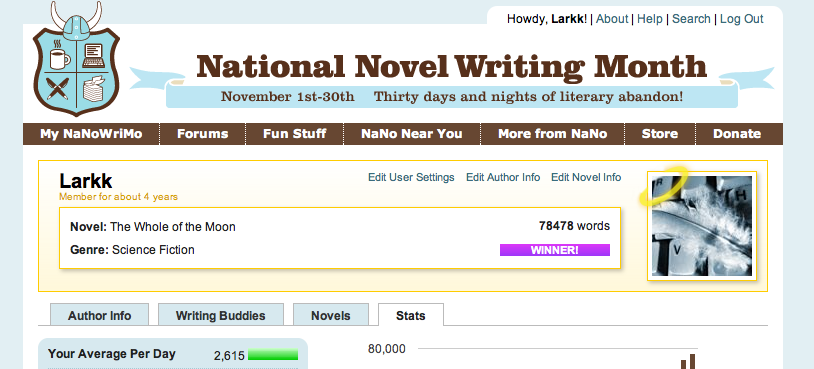Click the November 1st-30th banner text
The width and height of the screenshot is (814, 369).
[x=288, y=97]
